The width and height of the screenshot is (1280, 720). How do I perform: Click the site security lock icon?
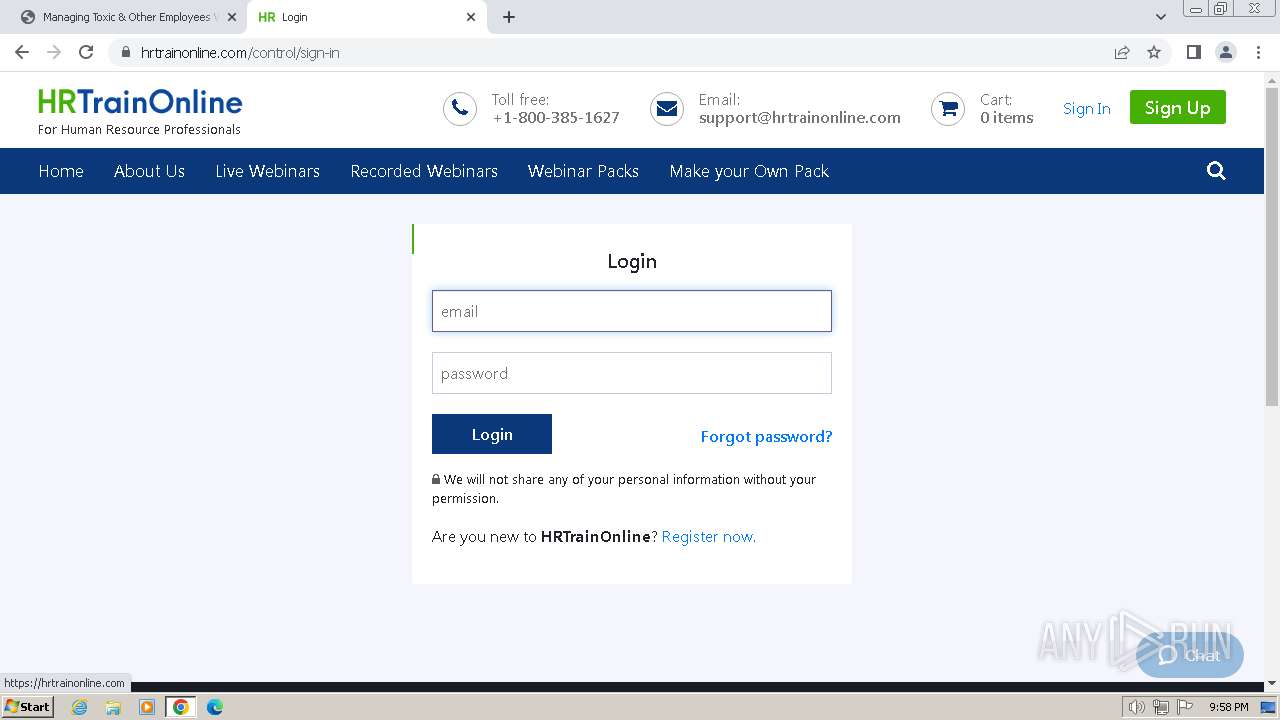click(x=125, y=52)
